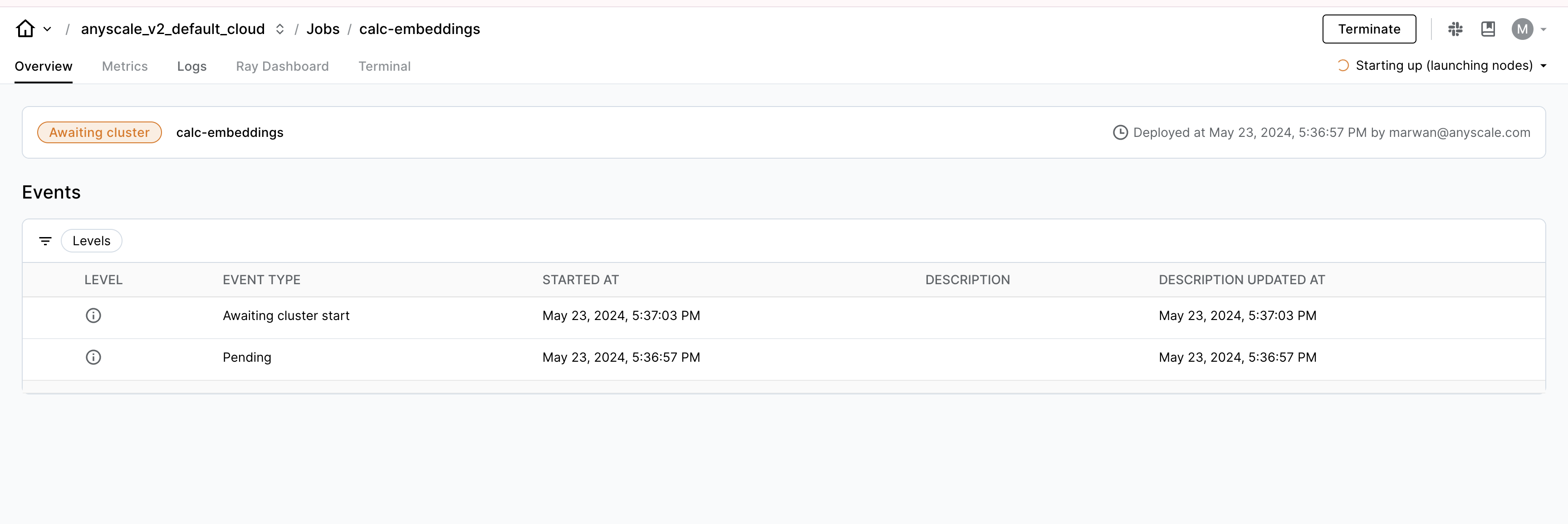Click the filter icon in Events table
This screenshot has width=1568, height=524.
(x=45, y=241)
